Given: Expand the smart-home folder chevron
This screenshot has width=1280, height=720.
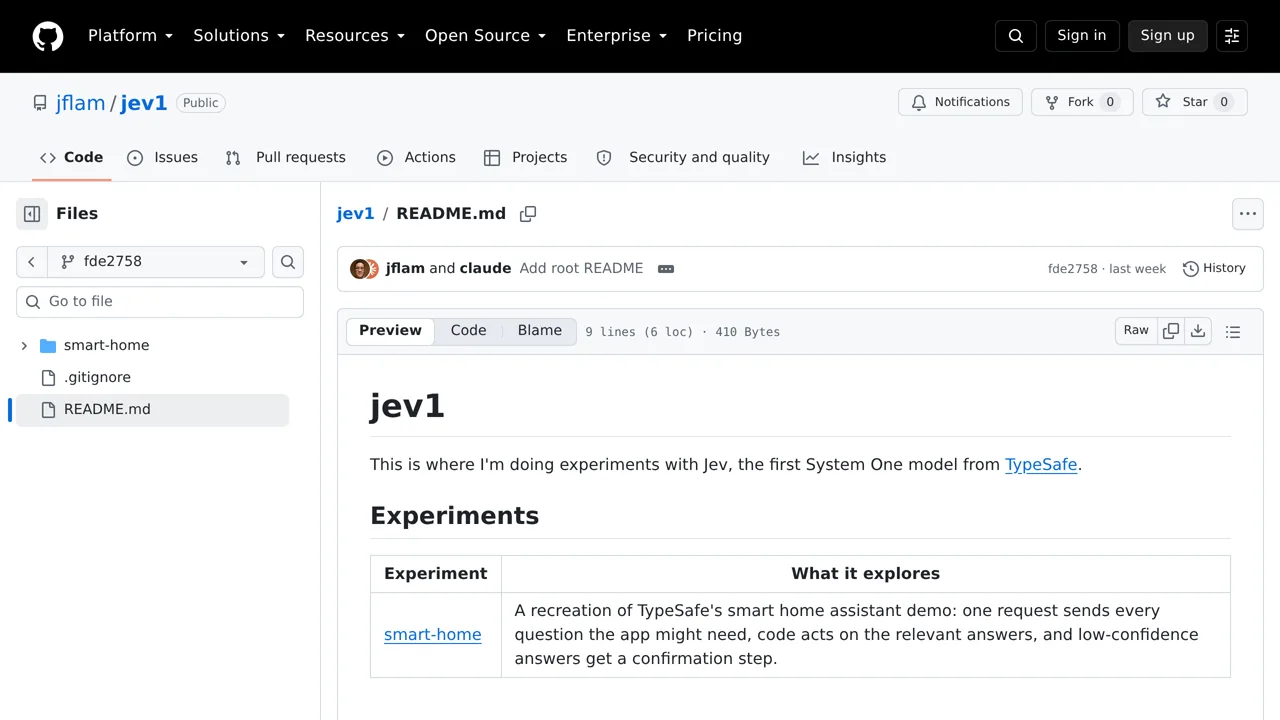Looking at the screenshot, I should point(24,346).
